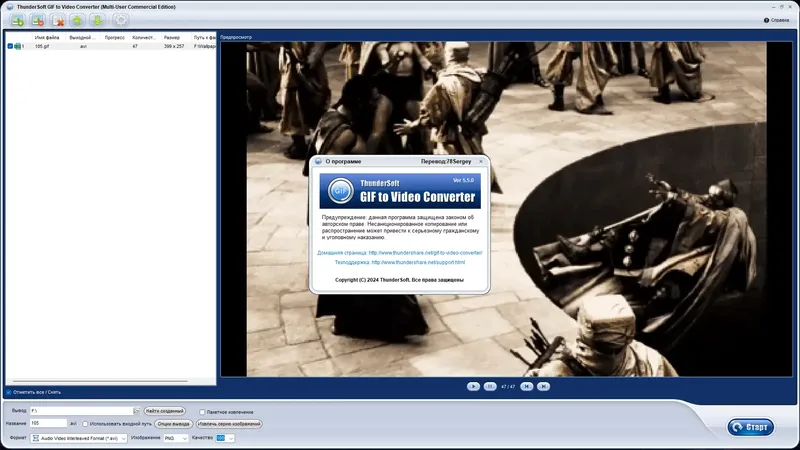Click the Предпросмотр panel label
Image resolution: width=800 pixels, height=450 pixels.
point(236,37)
